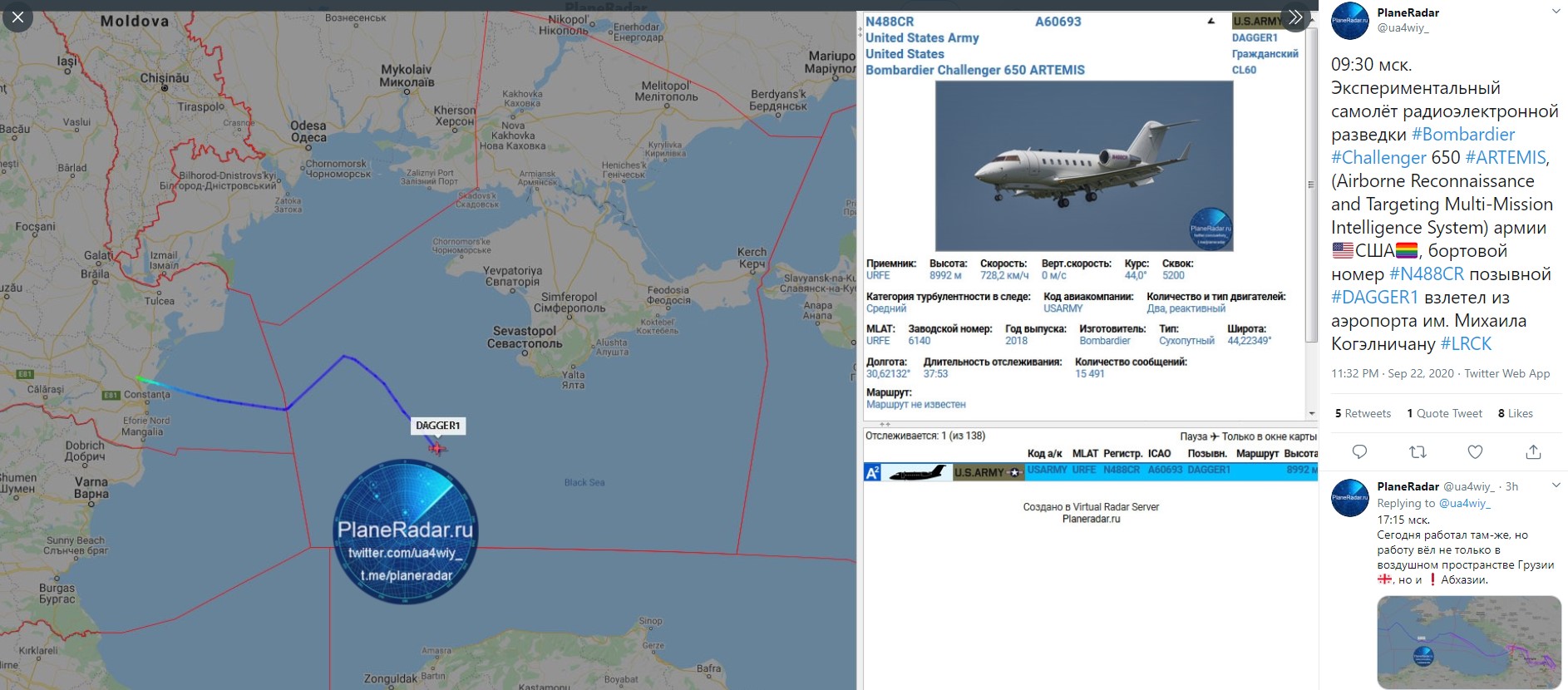Open the map thumbnail in the reply tweet
This screenshot has height=690, width=1568.
(x=1469, y=642)
